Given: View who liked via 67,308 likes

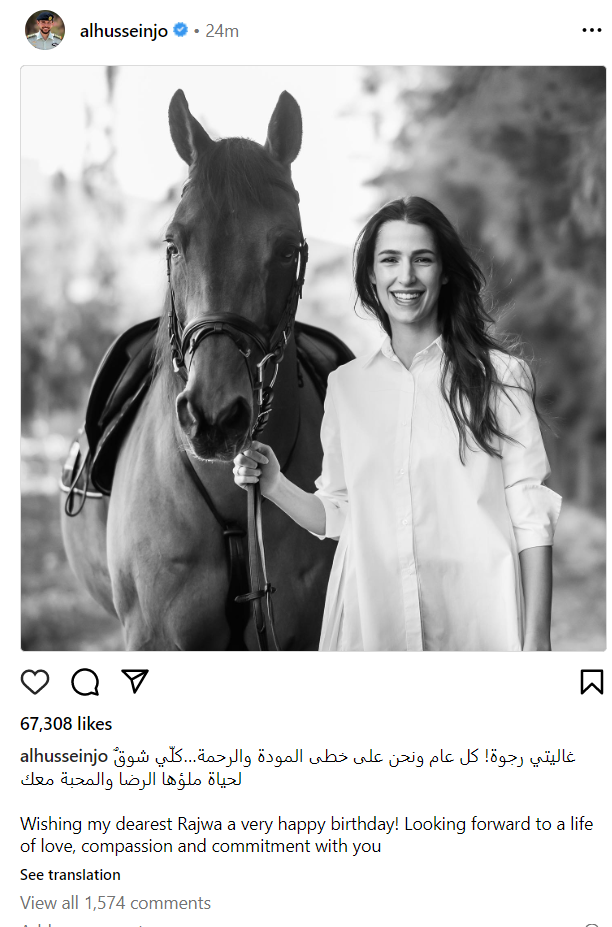Looking at the screenshot, I should coord(66,724).
